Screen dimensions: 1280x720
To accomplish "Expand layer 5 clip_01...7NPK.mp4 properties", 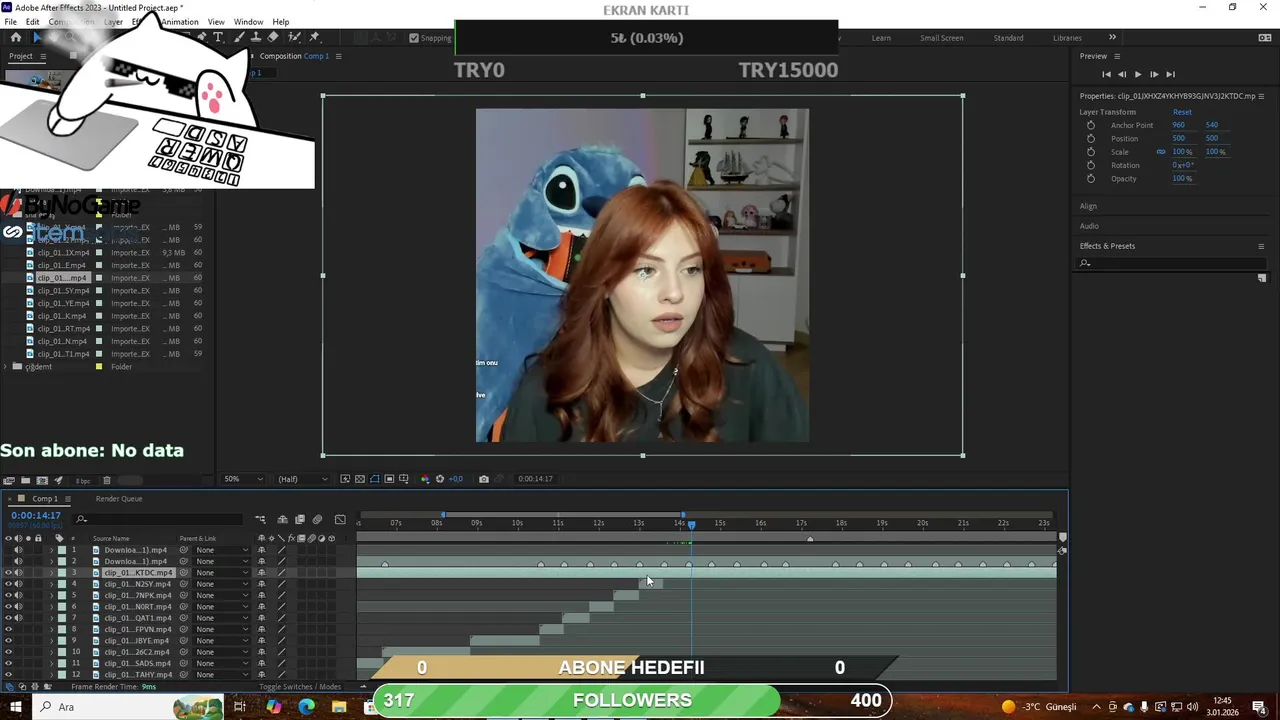I will 51,595.
